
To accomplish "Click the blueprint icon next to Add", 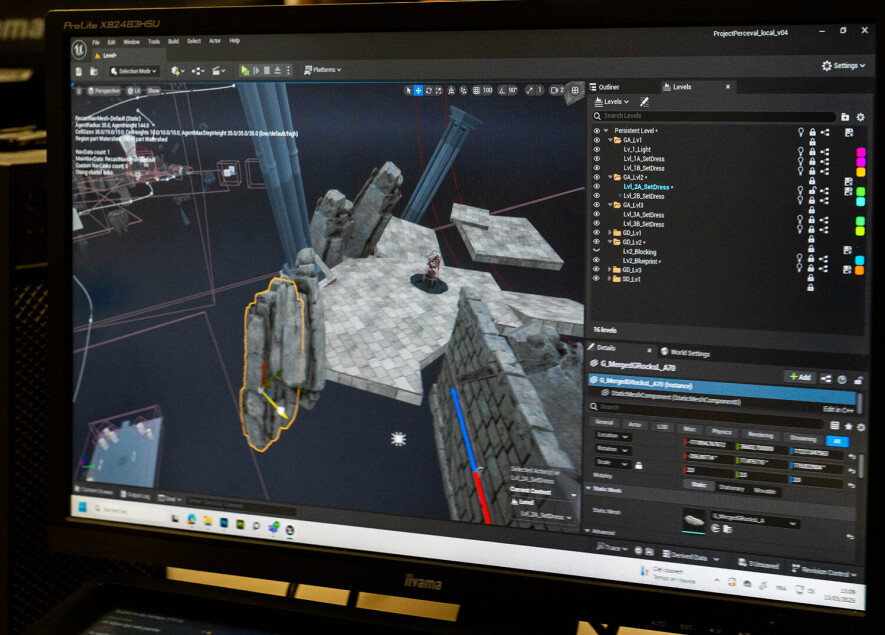I will pyautogui.click(x=826, y=379).
